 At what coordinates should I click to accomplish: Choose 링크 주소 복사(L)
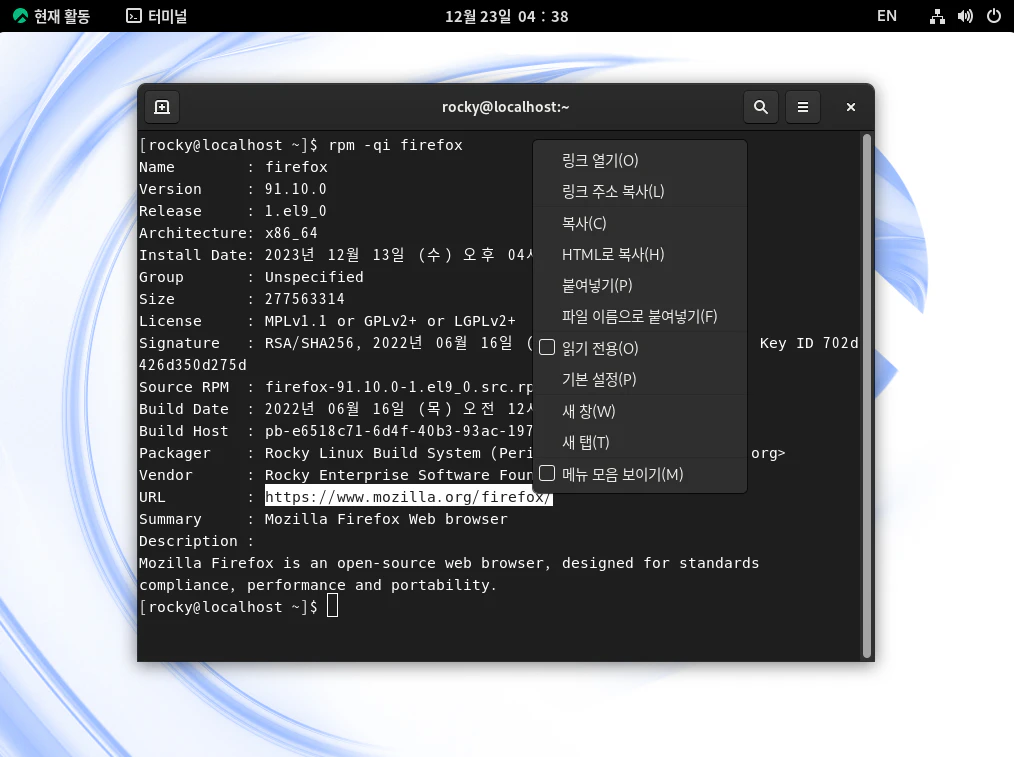click(x=640, y=191)
